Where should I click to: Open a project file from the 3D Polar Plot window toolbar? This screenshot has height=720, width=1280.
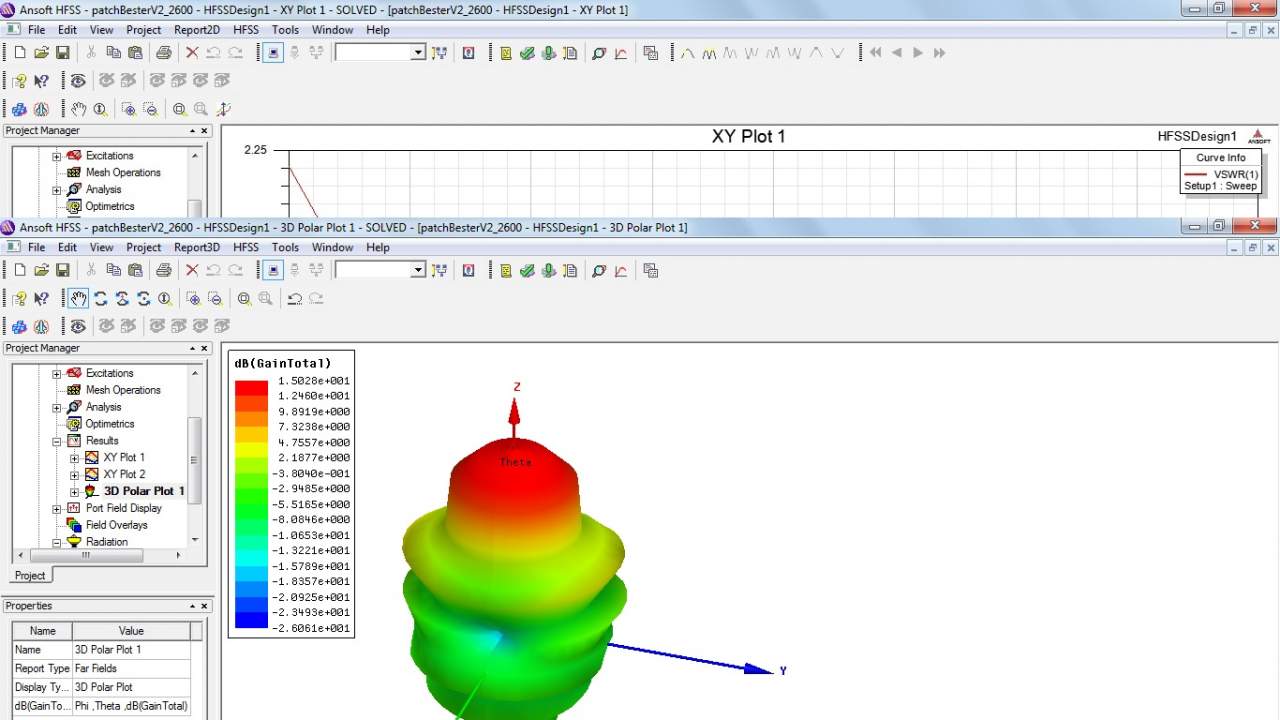click(x=41, y=270)
